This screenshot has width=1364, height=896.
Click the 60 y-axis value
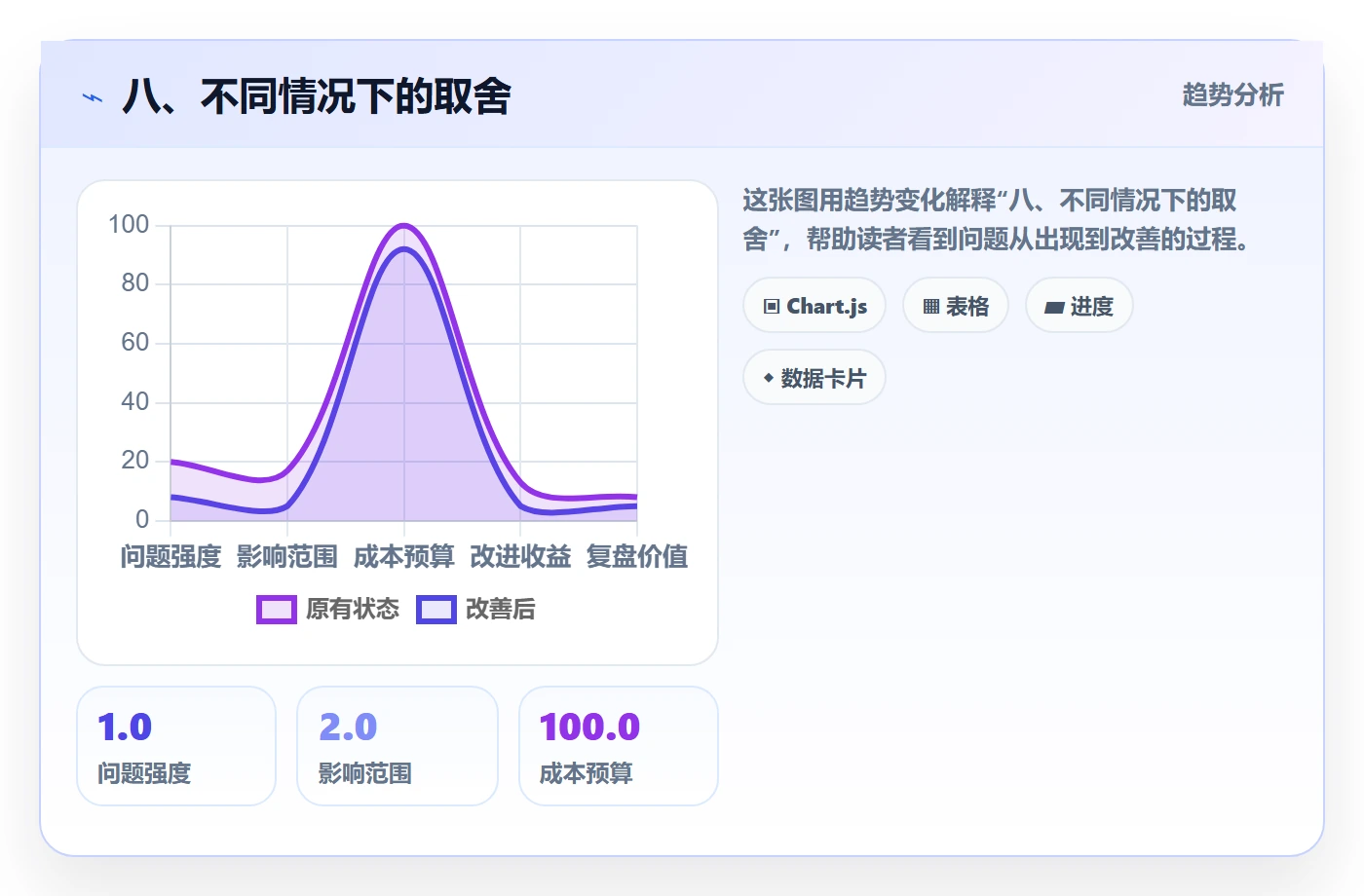[x=135, y=343]
